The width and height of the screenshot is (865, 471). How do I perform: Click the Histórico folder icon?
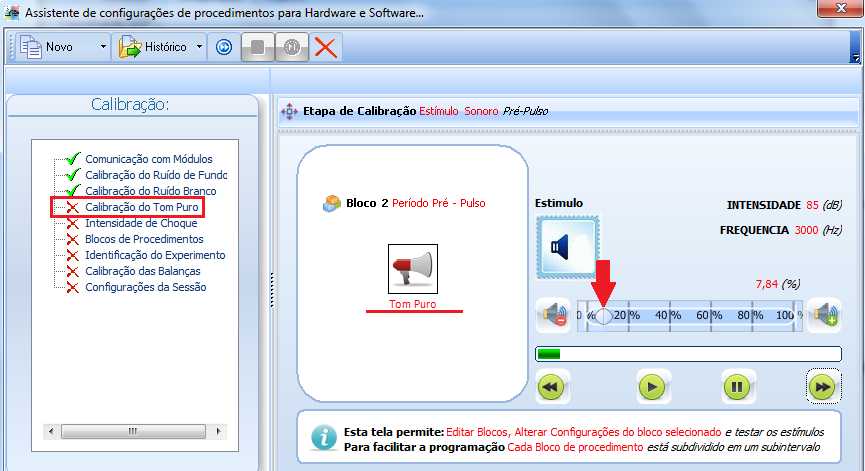point(130,47)
